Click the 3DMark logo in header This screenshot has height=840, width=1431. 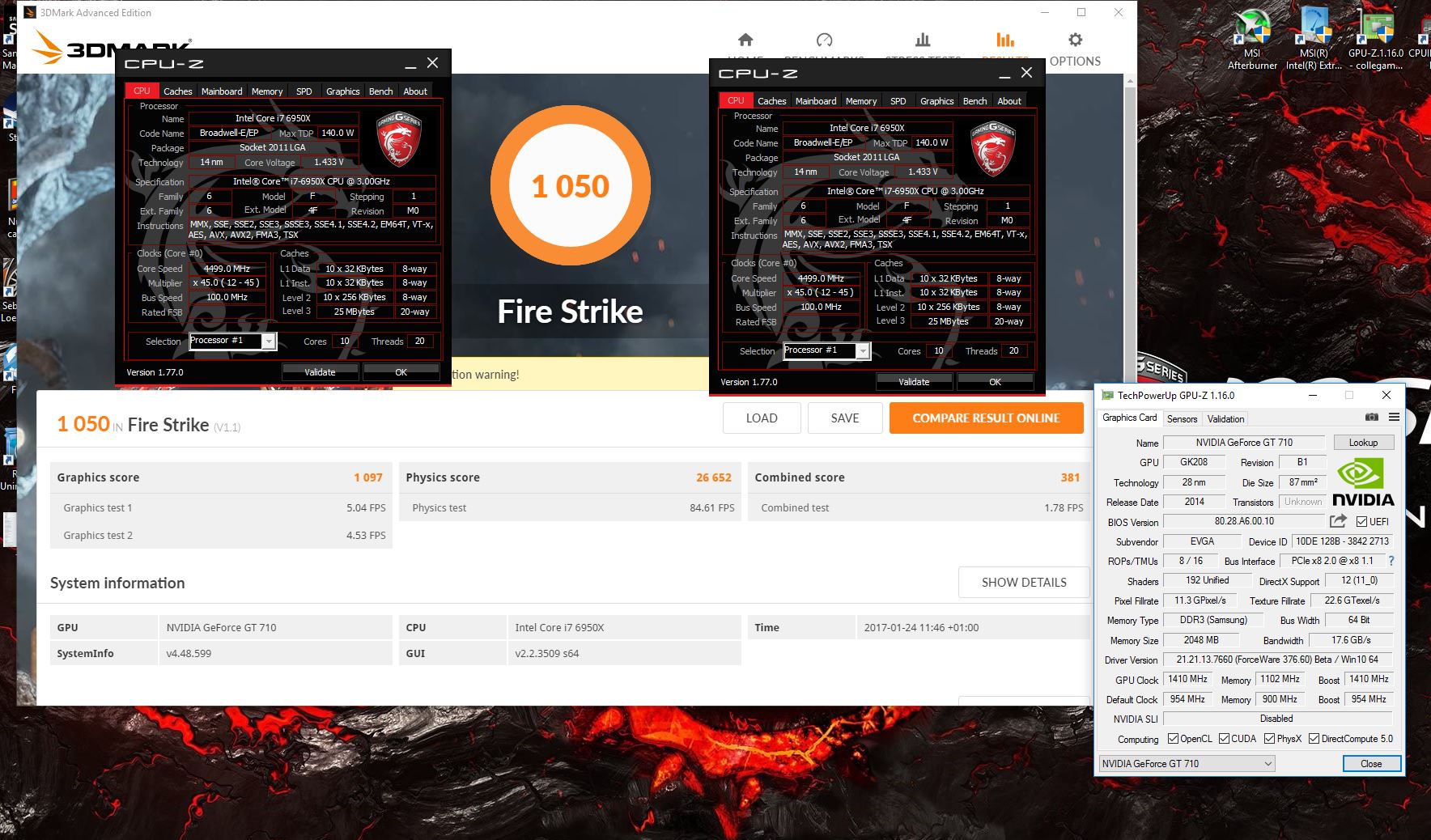pyautogui.click(x=113, y=47)
